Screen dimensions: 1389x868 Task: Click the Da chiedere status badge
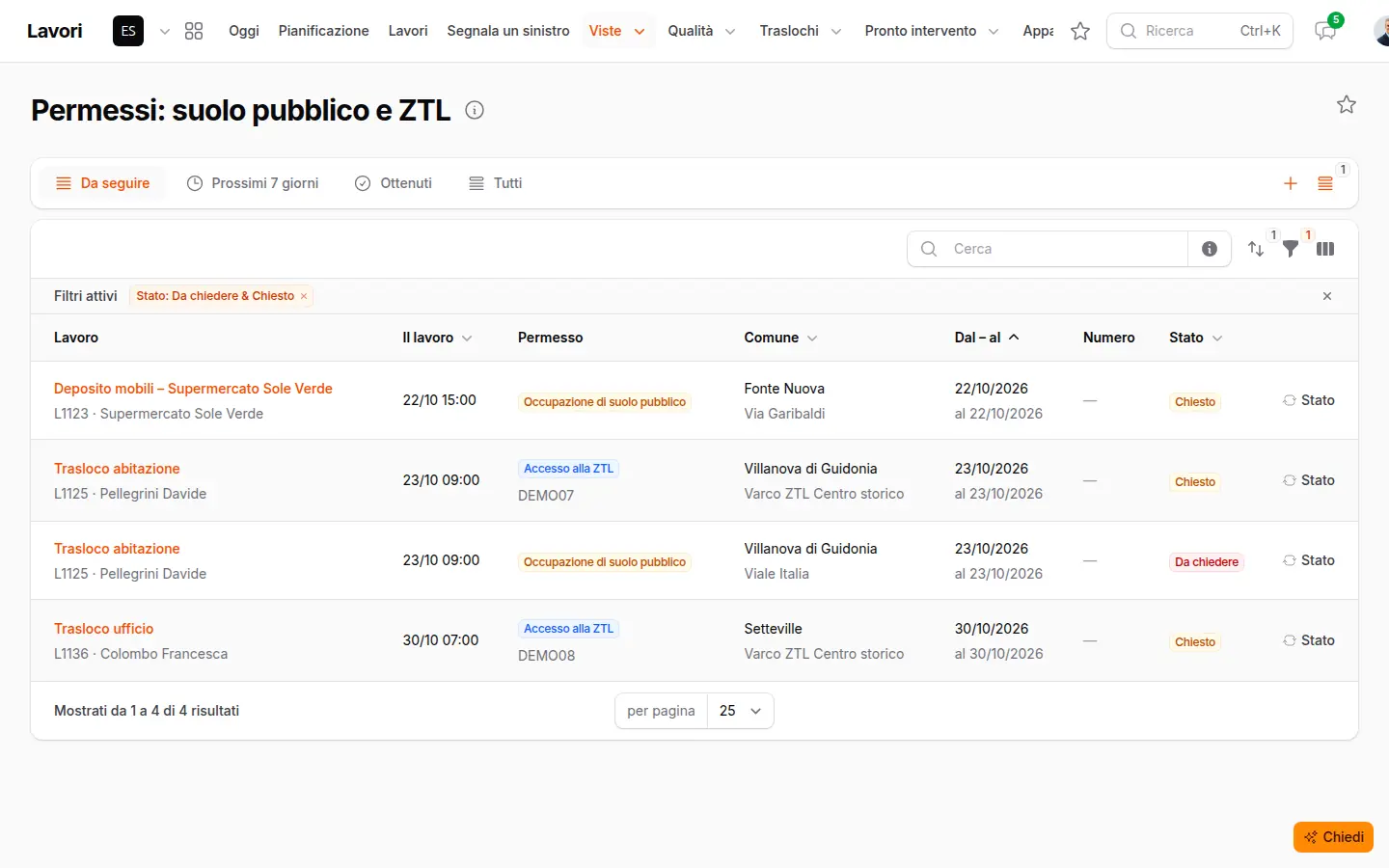(1207, 562)
